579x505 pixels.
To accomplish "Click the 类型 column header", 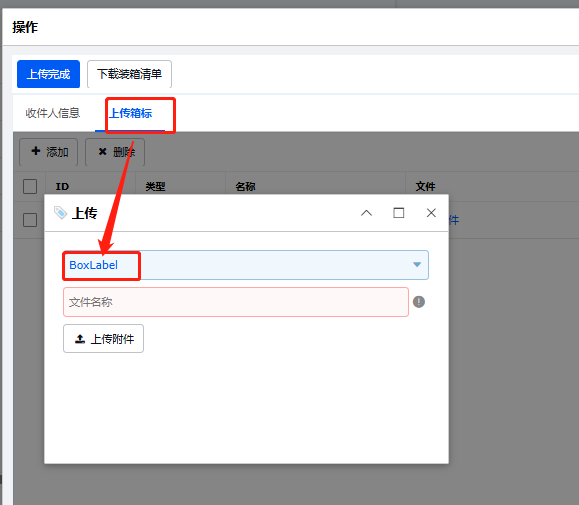I will point(155,186).
